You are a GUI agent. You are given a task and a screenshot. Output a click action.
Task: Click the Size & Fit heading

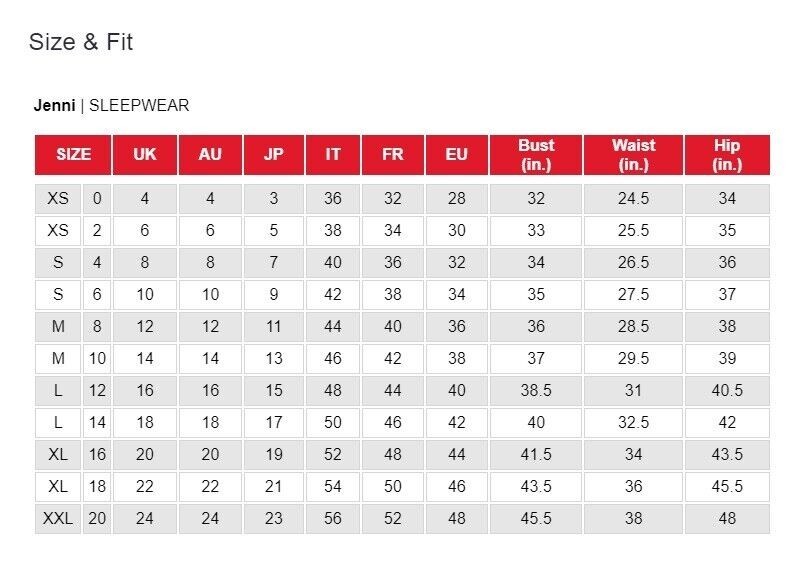(x=81, y=42)
